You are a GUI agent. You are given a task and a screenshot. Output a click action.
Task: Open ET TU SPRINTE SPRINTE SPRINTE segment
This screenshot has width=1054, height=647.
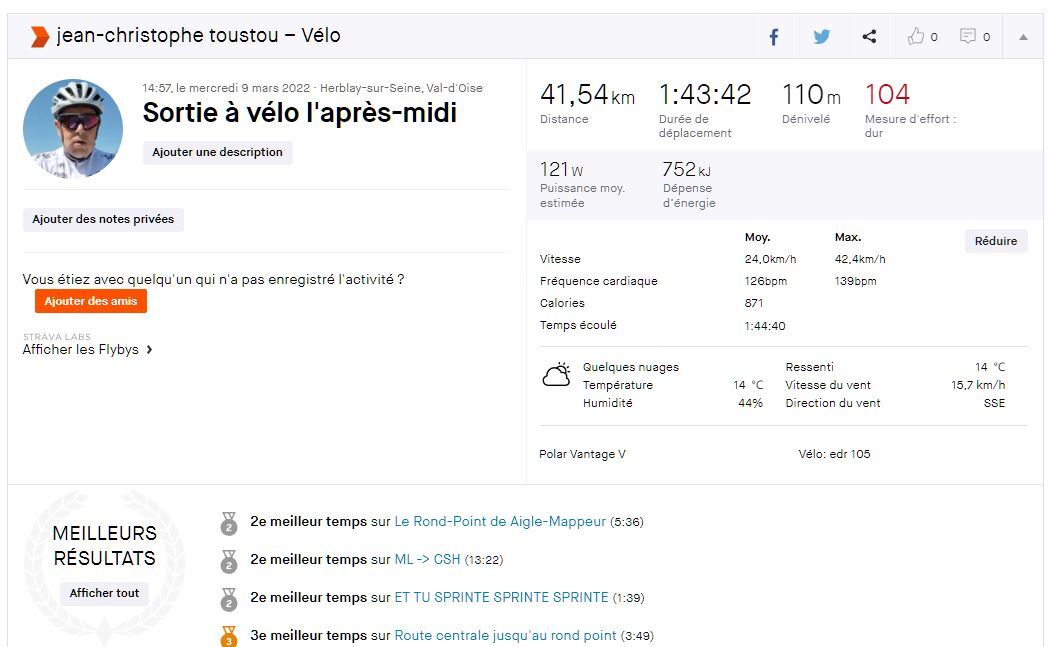point(501,598)
